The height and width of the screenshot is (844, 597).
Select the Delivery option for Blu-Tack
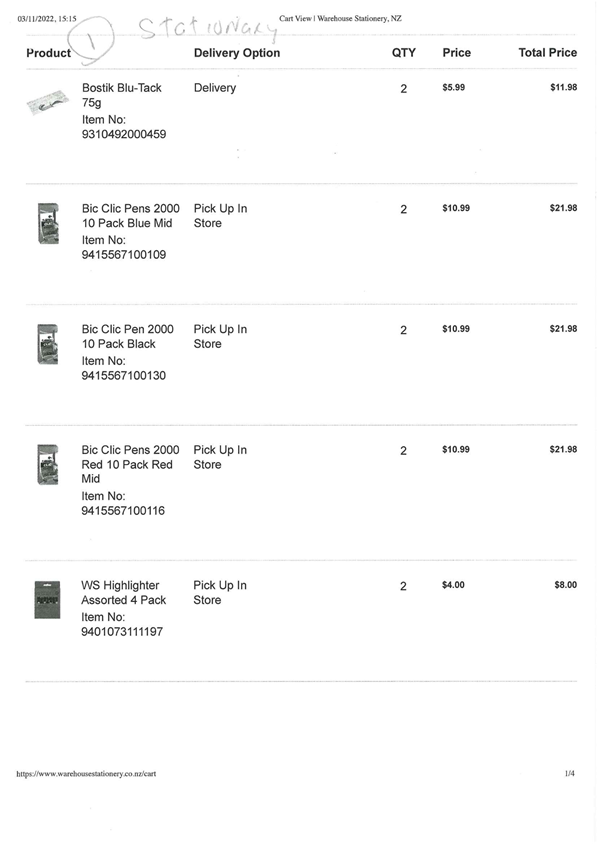click(x=215, y=88)
